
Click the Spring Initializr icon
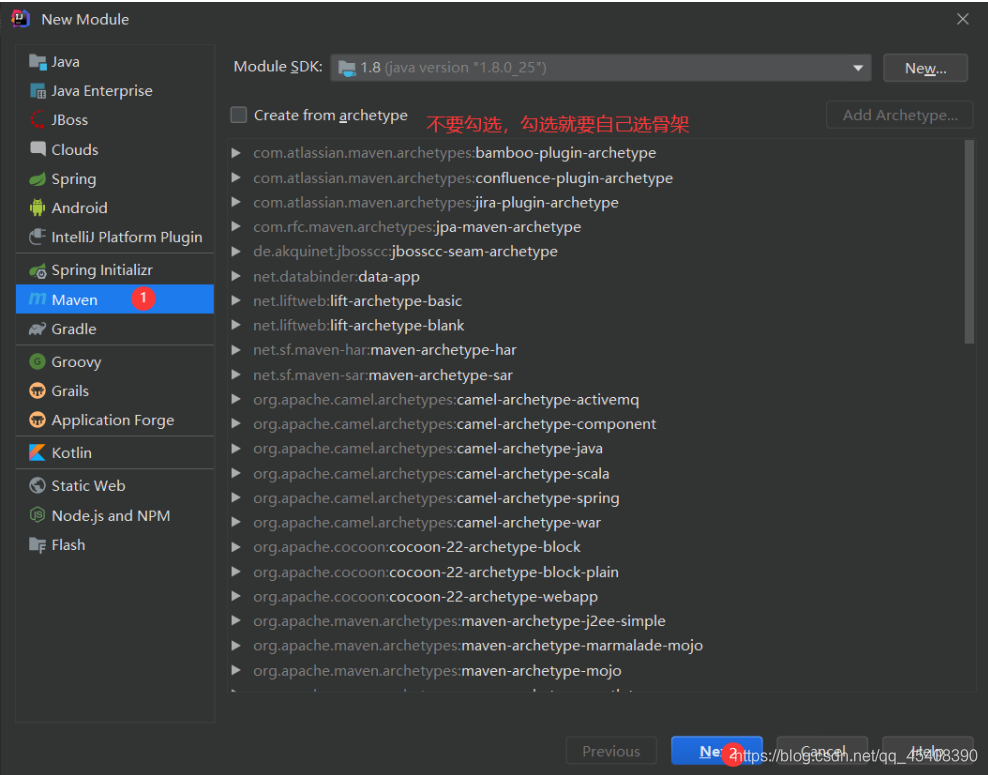[x=38, y=270]
